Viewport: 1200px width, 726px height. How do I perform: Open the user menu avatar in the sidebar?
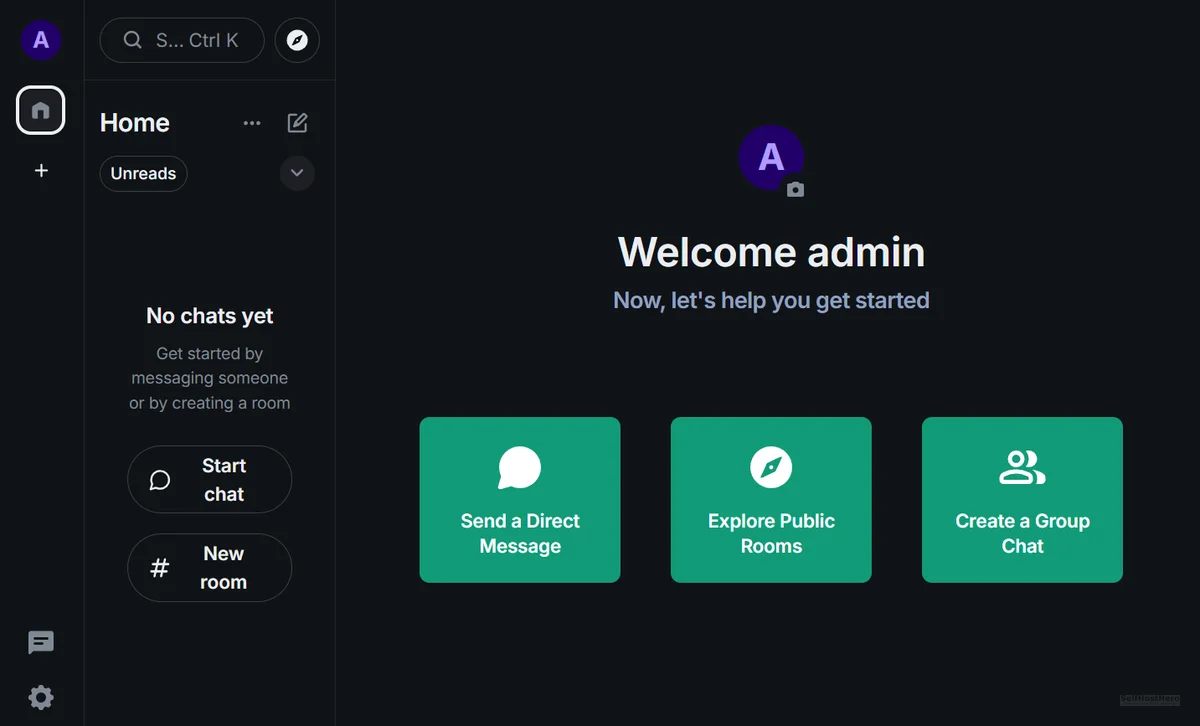tap(41, 40)
